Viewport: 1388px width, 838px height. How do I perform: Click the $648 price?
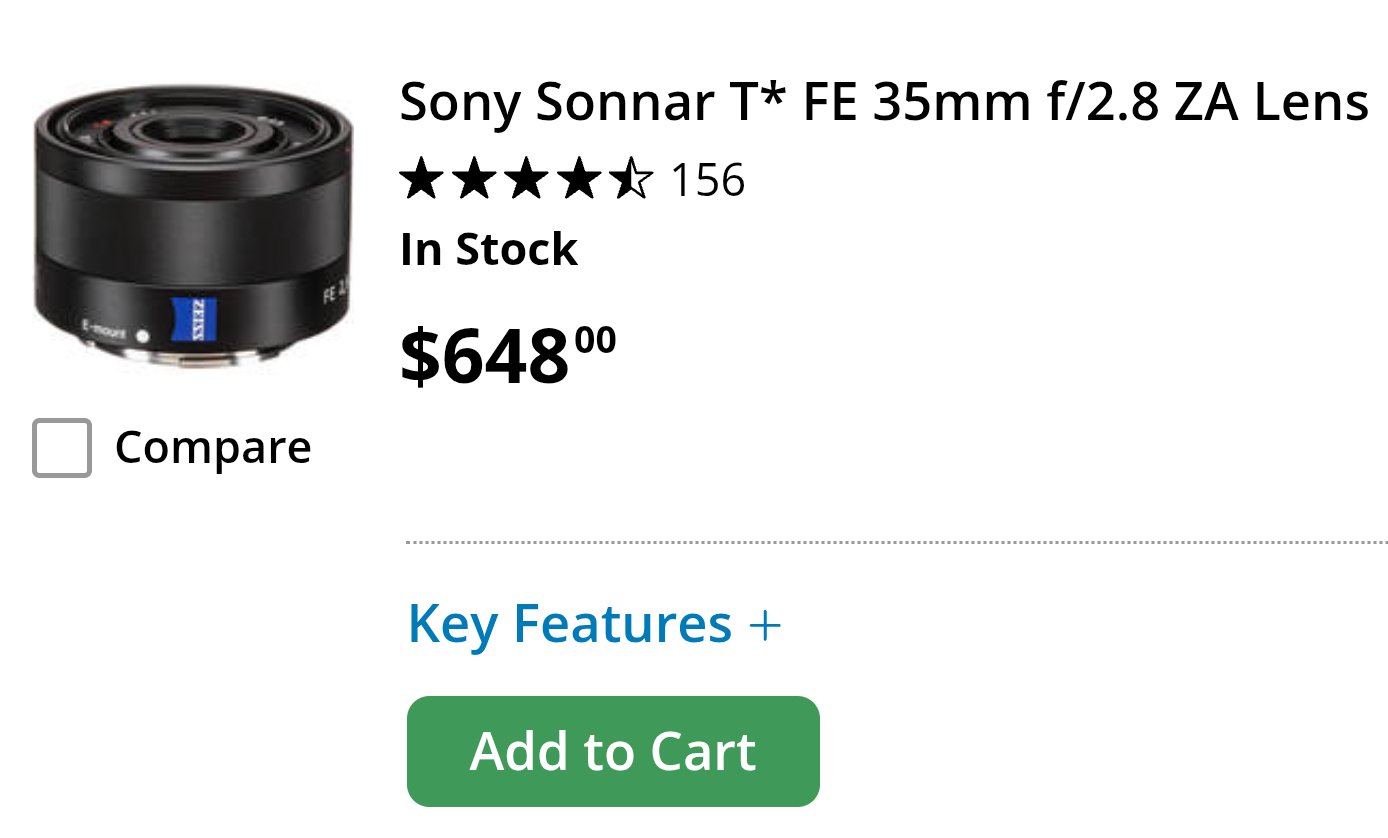486,358
